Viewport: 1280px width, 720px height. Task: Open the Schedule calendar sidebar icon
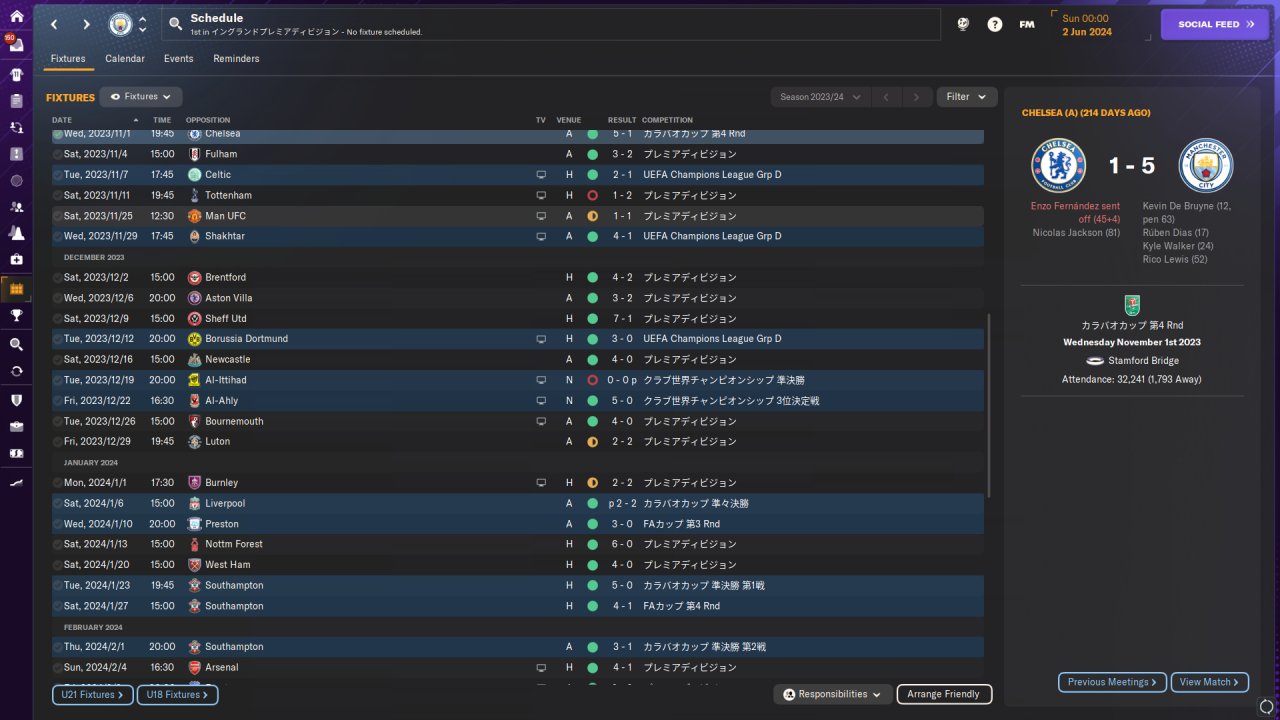click(x=16, y=289)
